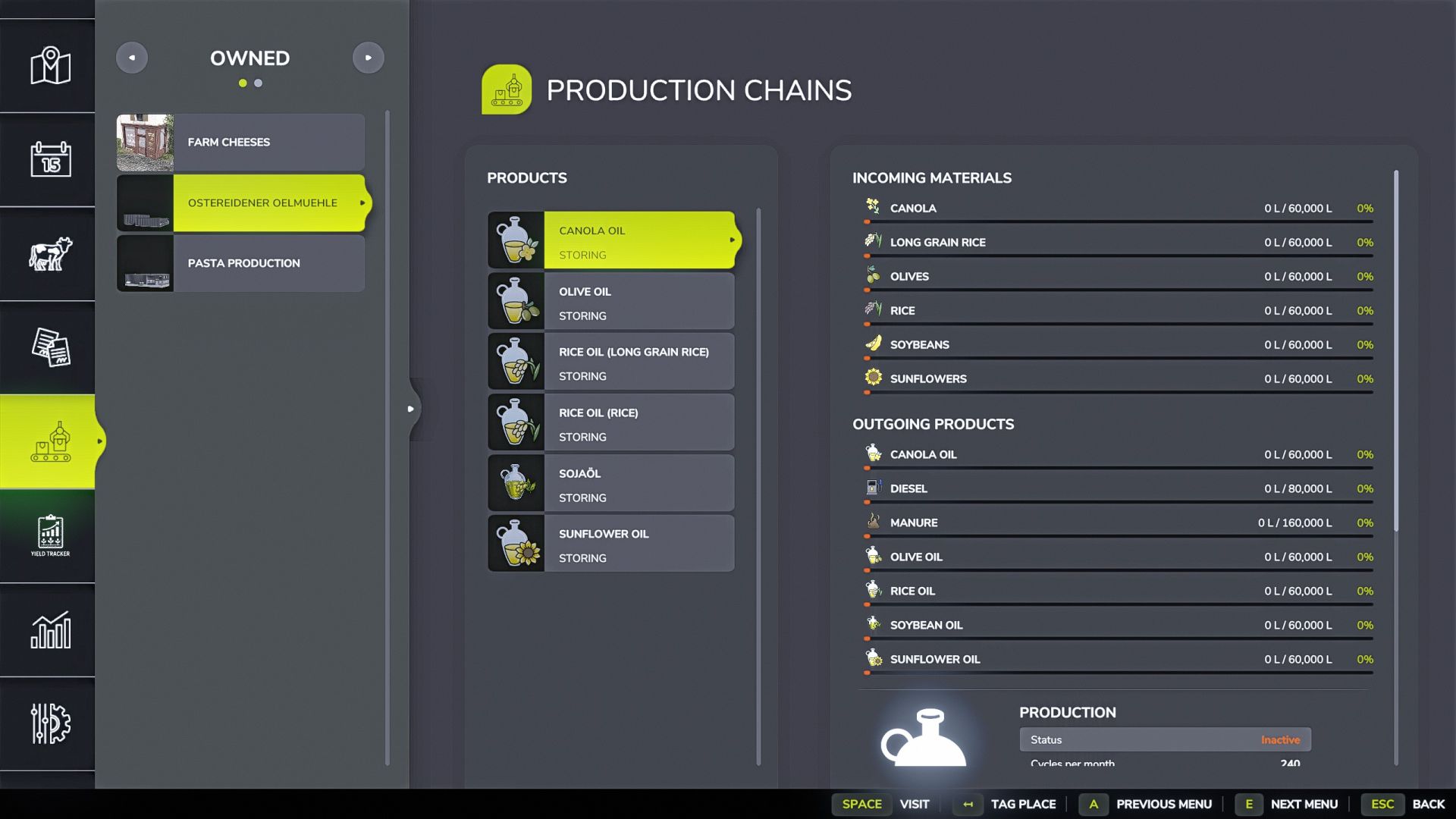
Task: Open the animals cow sidebar icon
Action: [50, 253]
